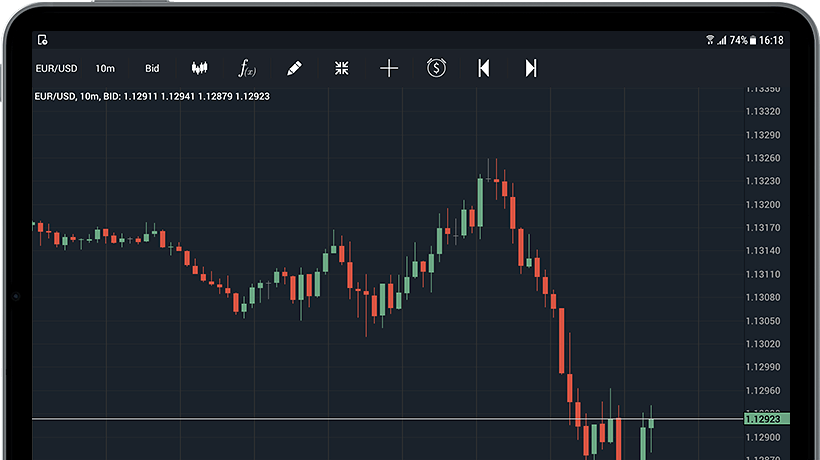The image size is (820, 460).
Task: Jump to chart start with skip-back icon
Action: pyautogui.click(x=484, y=68)
